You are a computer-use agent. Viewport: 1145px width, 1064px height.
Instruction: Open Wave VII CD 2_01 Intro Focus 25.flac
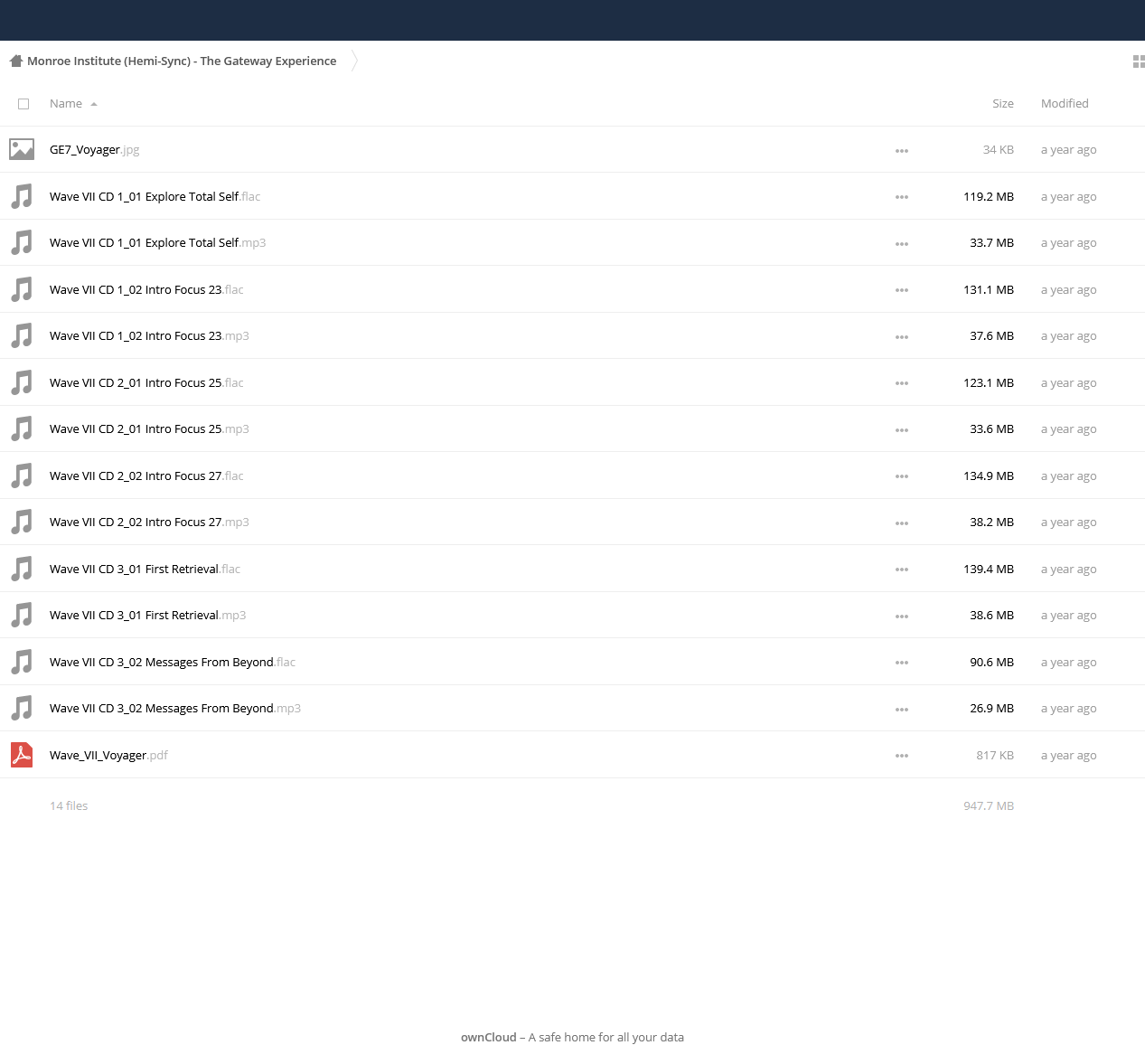tap(146, 382)
